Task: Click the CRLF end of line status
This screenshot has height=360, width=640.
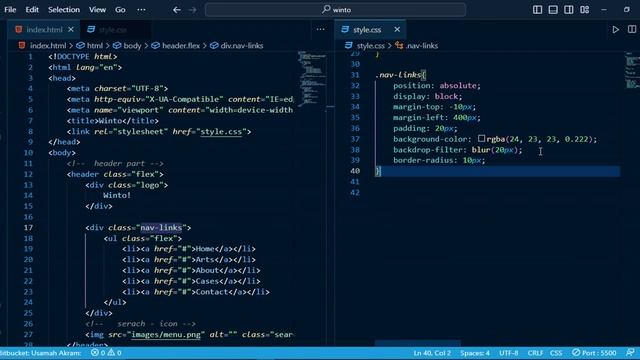Action: (x=535, y=353)
